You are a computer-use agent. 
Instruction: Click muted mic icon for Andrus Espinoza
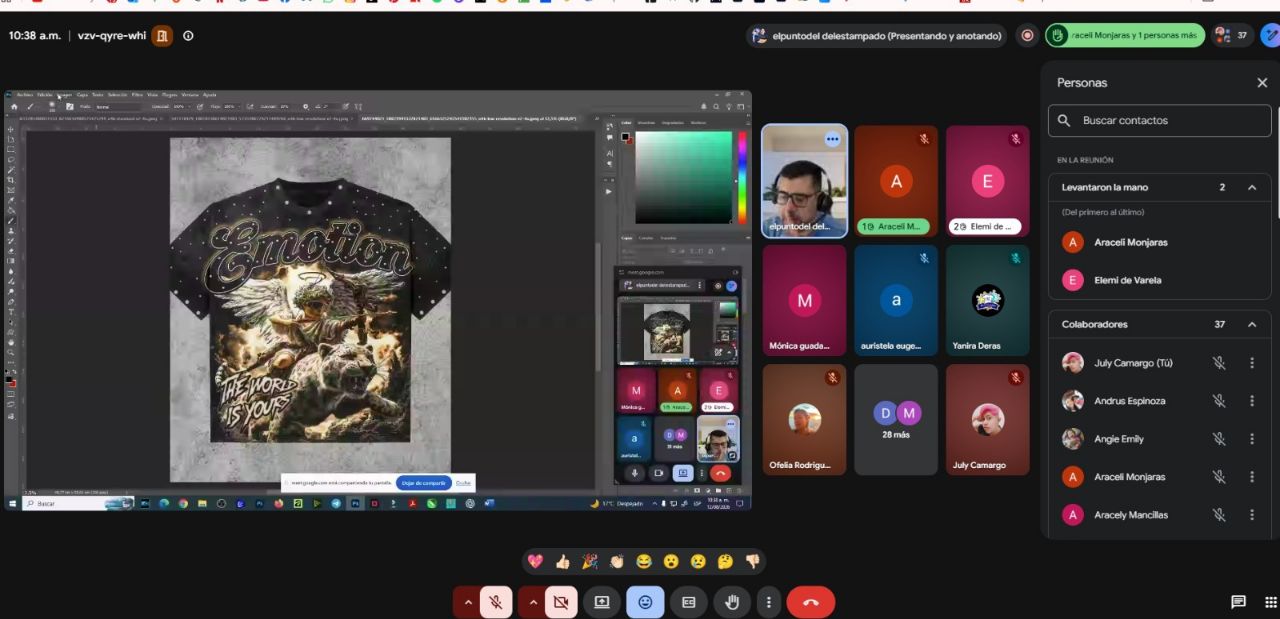tap(1219, 401)
